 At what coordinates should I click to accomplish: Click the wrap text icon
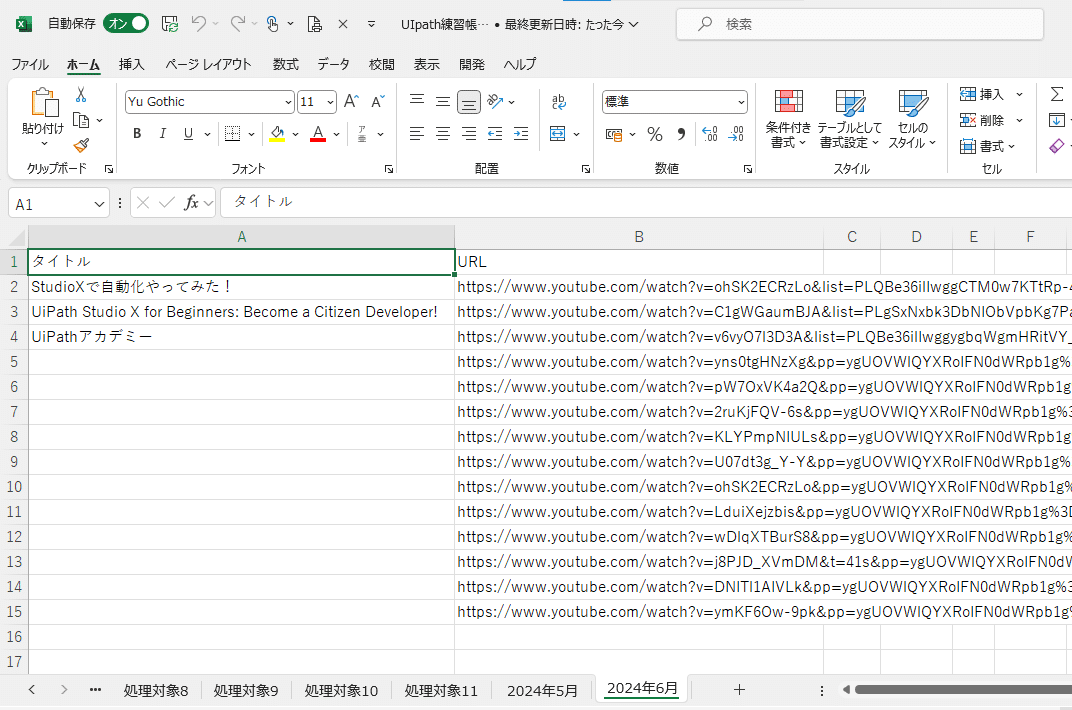click(559, 101)
